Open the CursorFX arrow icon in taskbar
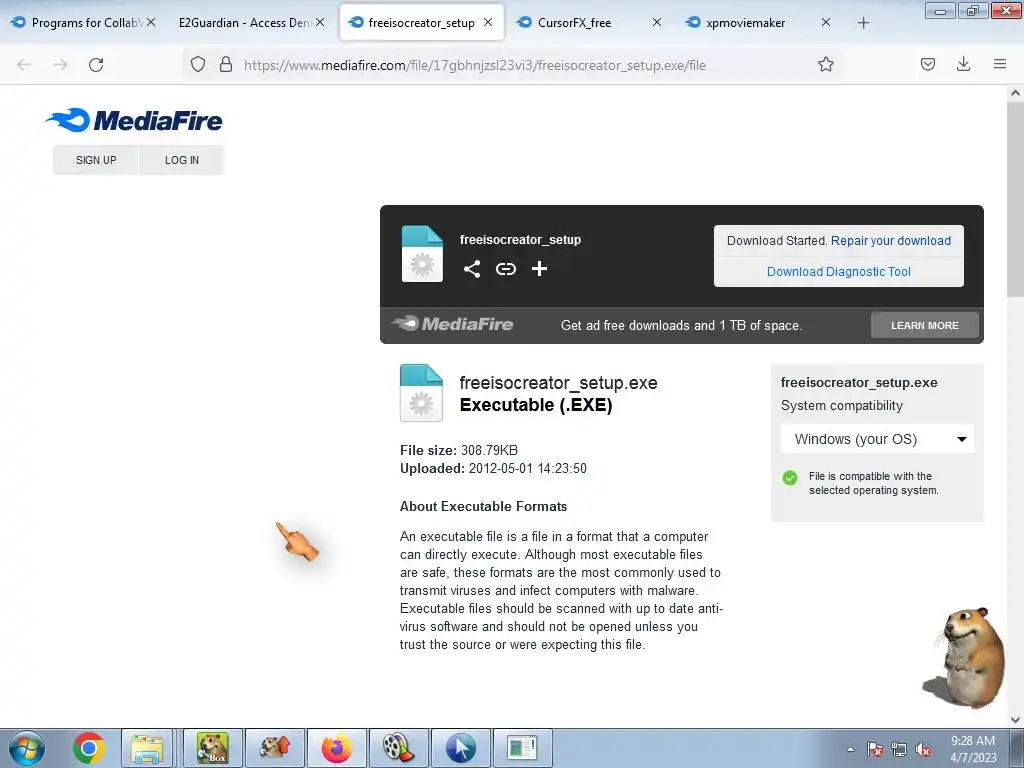This screenshot has width=1024, height=768. coord(460,748)
